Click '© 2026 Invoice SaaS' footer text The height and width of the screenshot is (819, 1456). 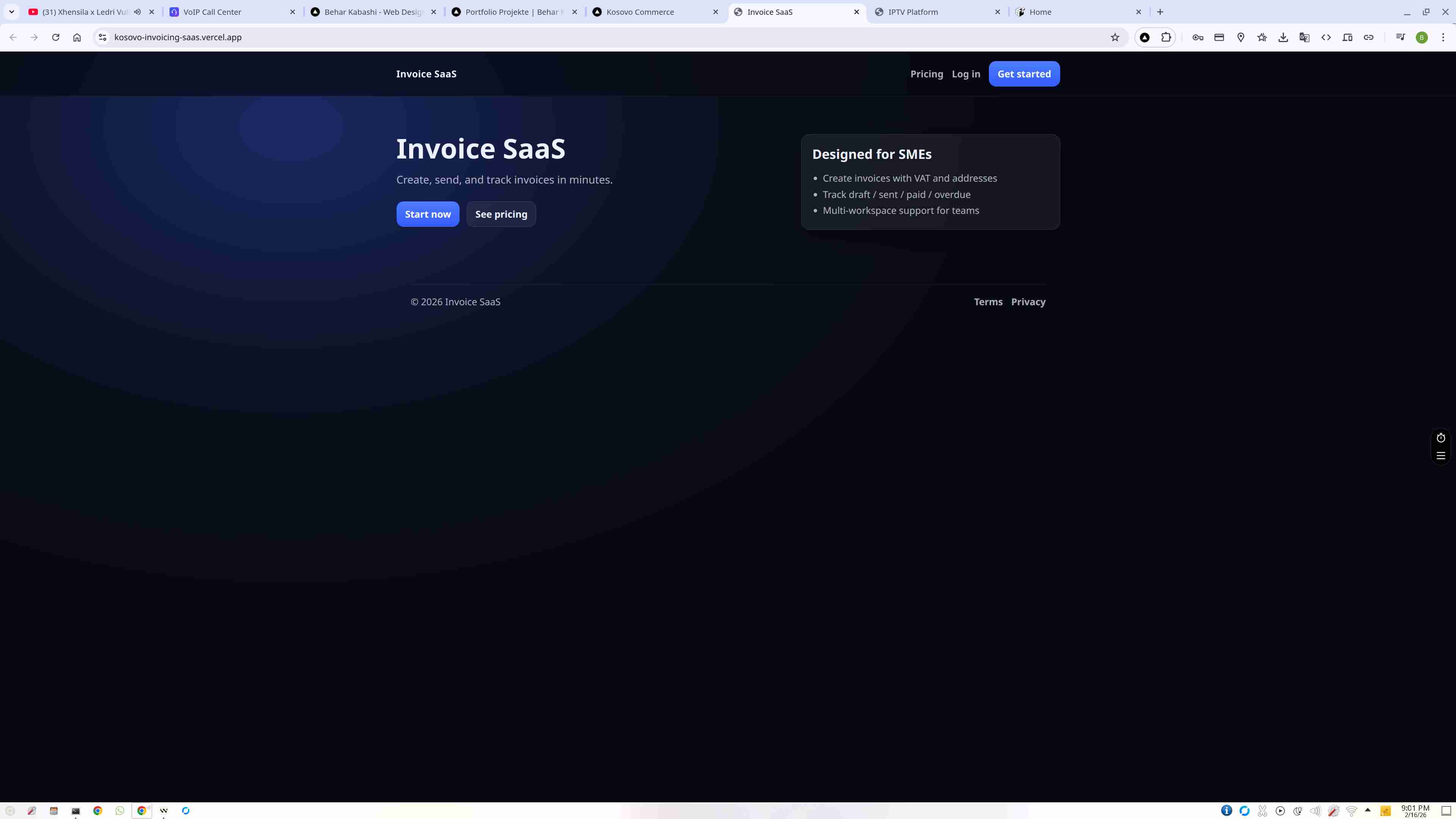[455, 302]
